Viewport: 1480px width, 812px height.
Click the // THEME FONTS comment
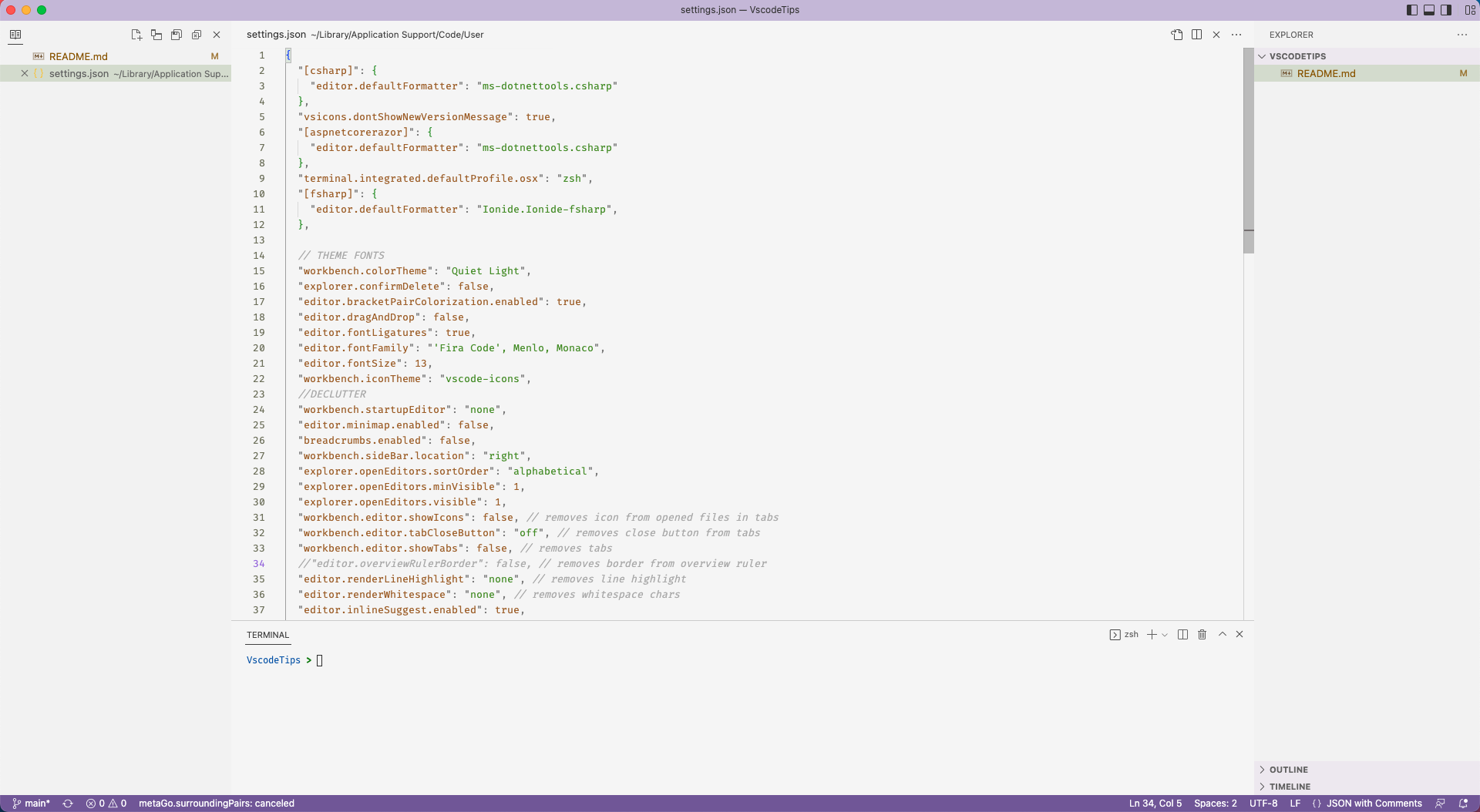[x=341, y=256]
